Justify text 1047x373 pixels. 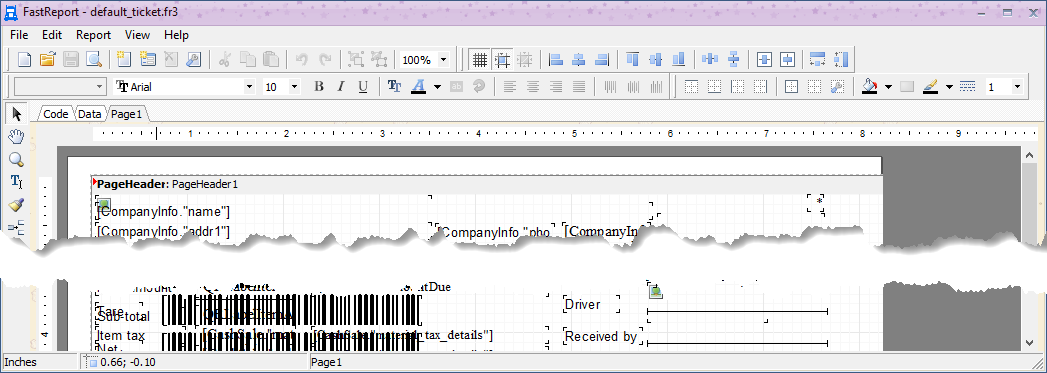coord(579,86)
